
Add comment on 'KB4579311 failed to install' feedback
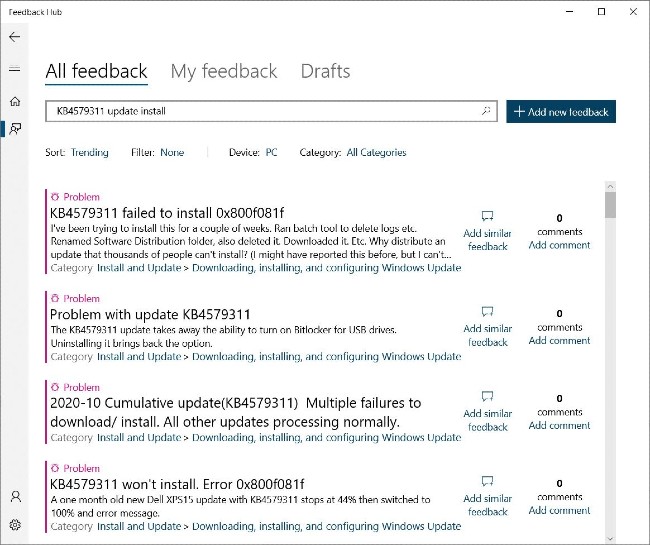(x=559, y=245)
